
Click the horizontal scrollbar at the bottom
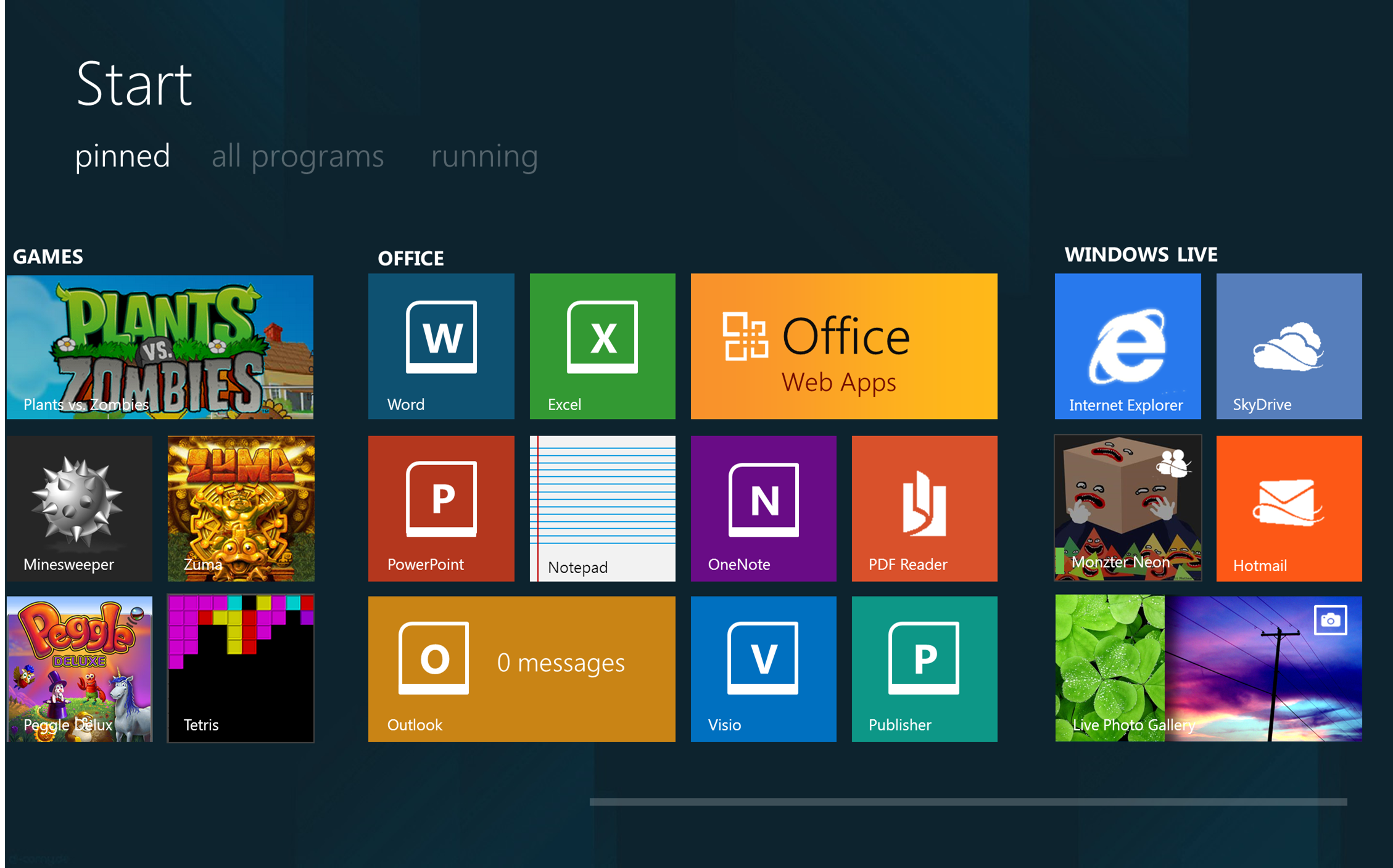(968, 802)
